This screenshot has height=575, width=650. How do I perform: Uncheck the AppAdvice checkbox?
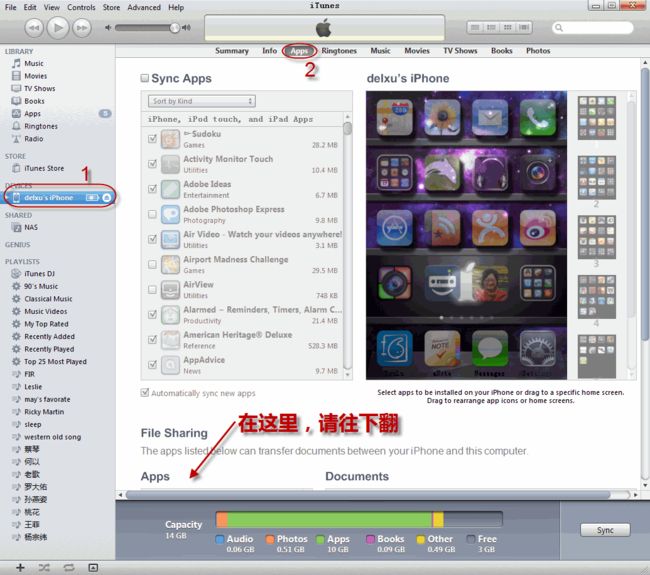(x=152, y=365)
